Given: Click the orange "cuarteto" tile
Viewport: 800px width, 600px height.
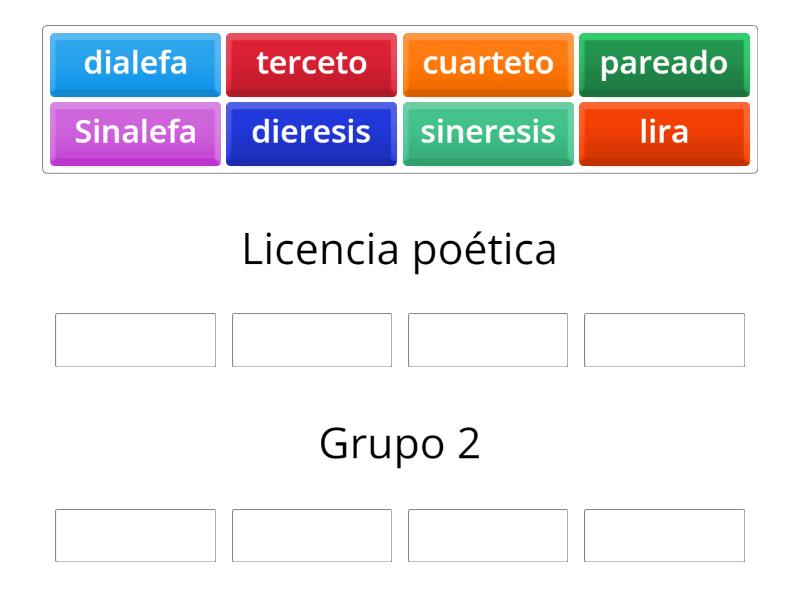Looking at the screenshot, I should tap(486, 65).
